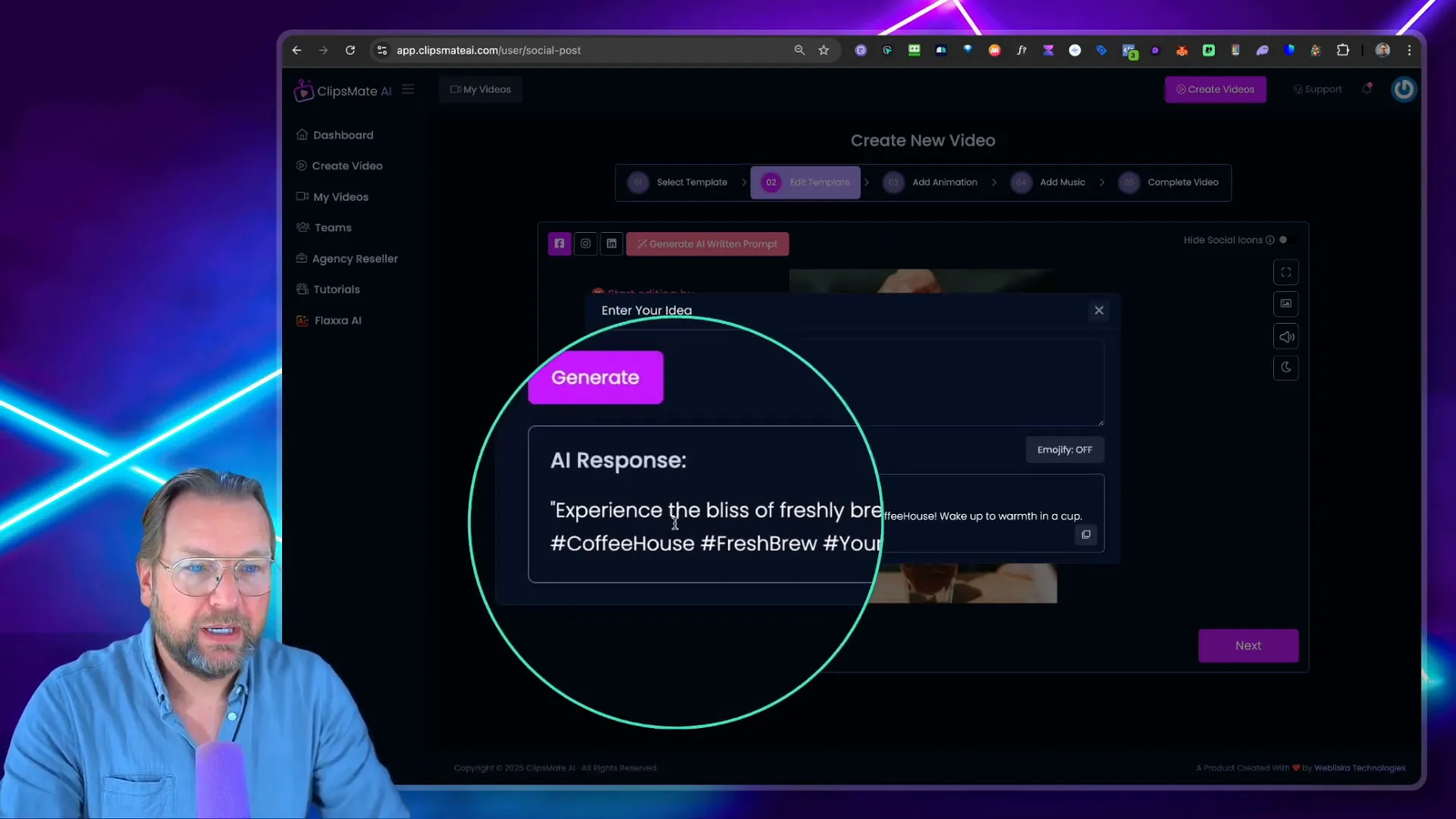Copy the AI response with the copy icon
1456x819 pixels.
1086,535
